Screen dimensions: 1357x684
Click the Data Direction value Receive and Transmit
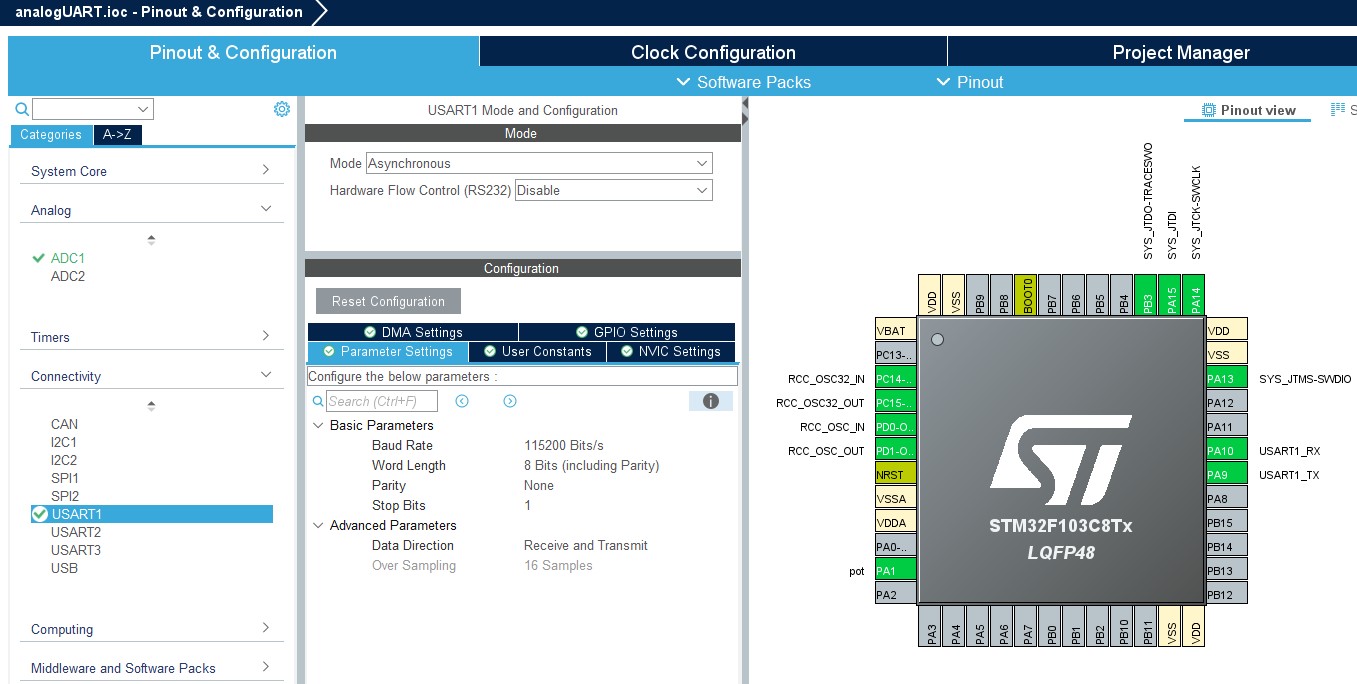tap(586, 545)
